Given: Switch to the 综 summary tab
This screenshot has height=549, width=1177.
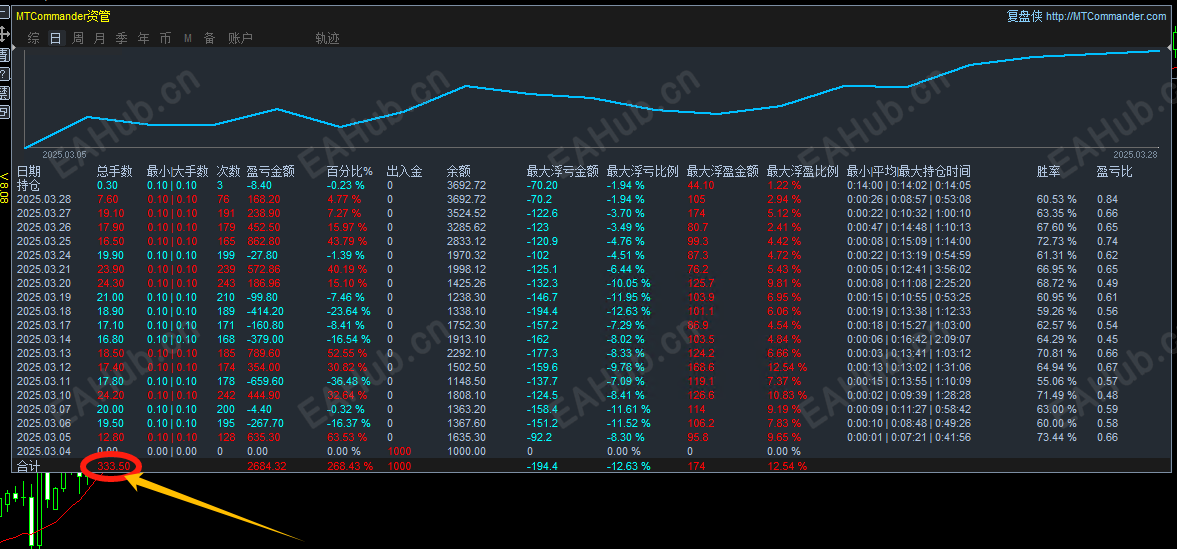Looking at the screenshot, I should 34,38.
